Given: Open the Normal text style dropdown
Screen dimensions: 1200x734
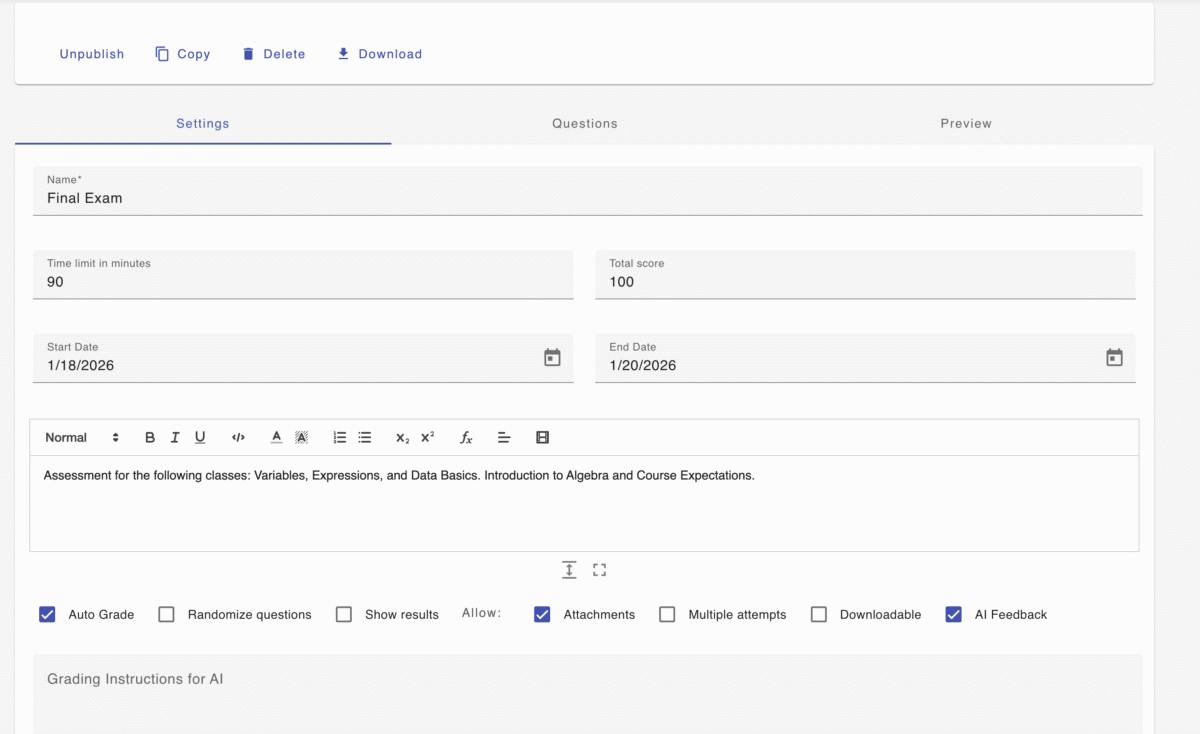Looking at the screenshot, I should [82, 438].
